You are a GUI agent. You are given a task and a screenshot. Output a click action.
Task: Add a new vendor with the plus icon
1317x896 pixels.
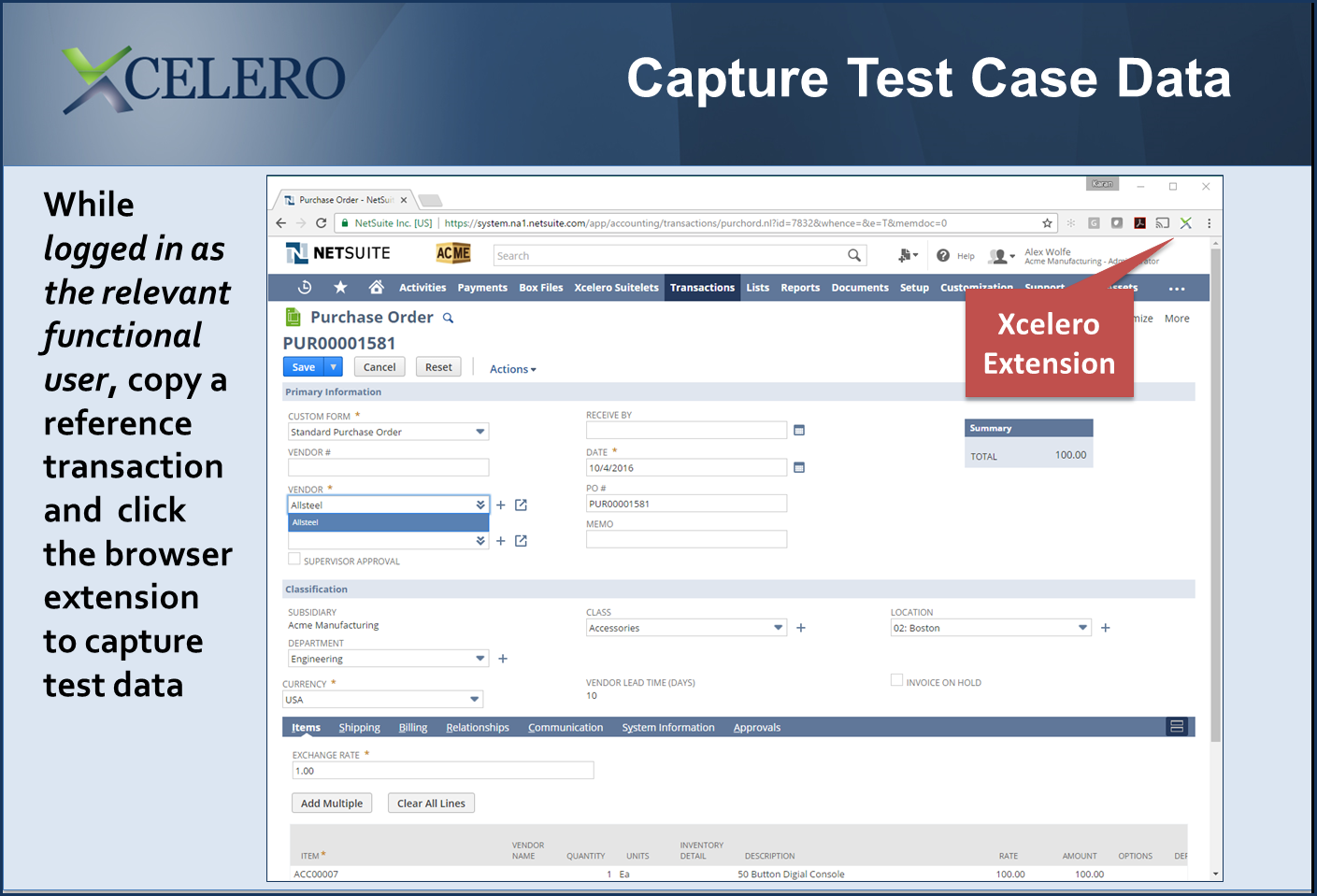click(x=501, y=505)
